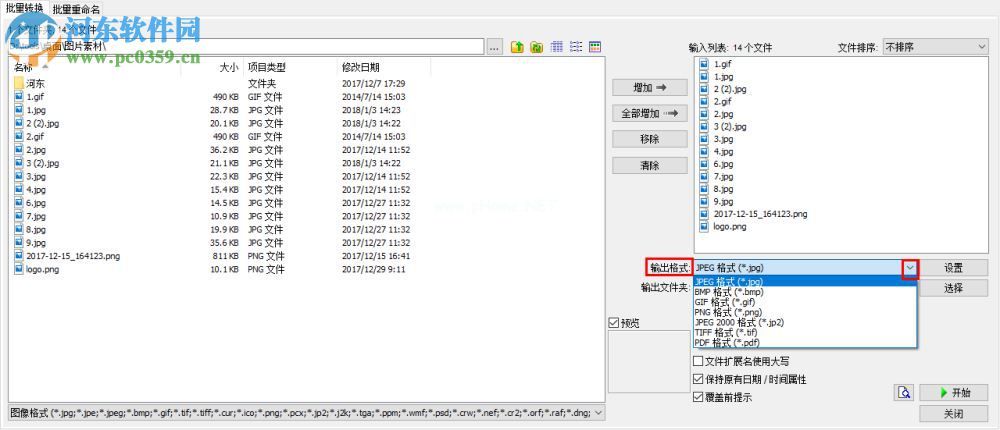Image resolution: width=1000 pixels, height=430 pixels.
Task: Select 2.jpg file name in file browser
Action: [x=36, y=150]
